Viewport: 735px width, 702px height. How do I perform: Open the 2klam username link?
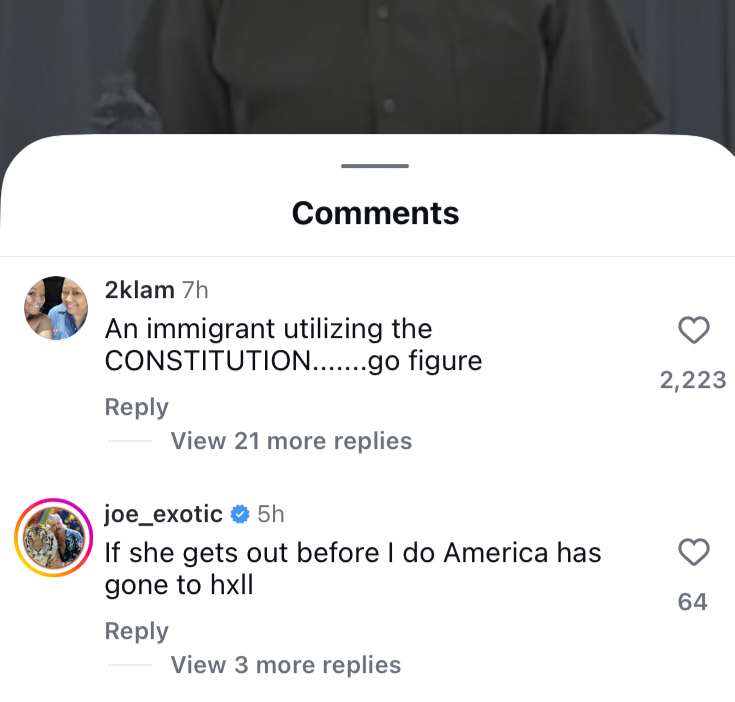pyautogui.click(x=140, y=290)
